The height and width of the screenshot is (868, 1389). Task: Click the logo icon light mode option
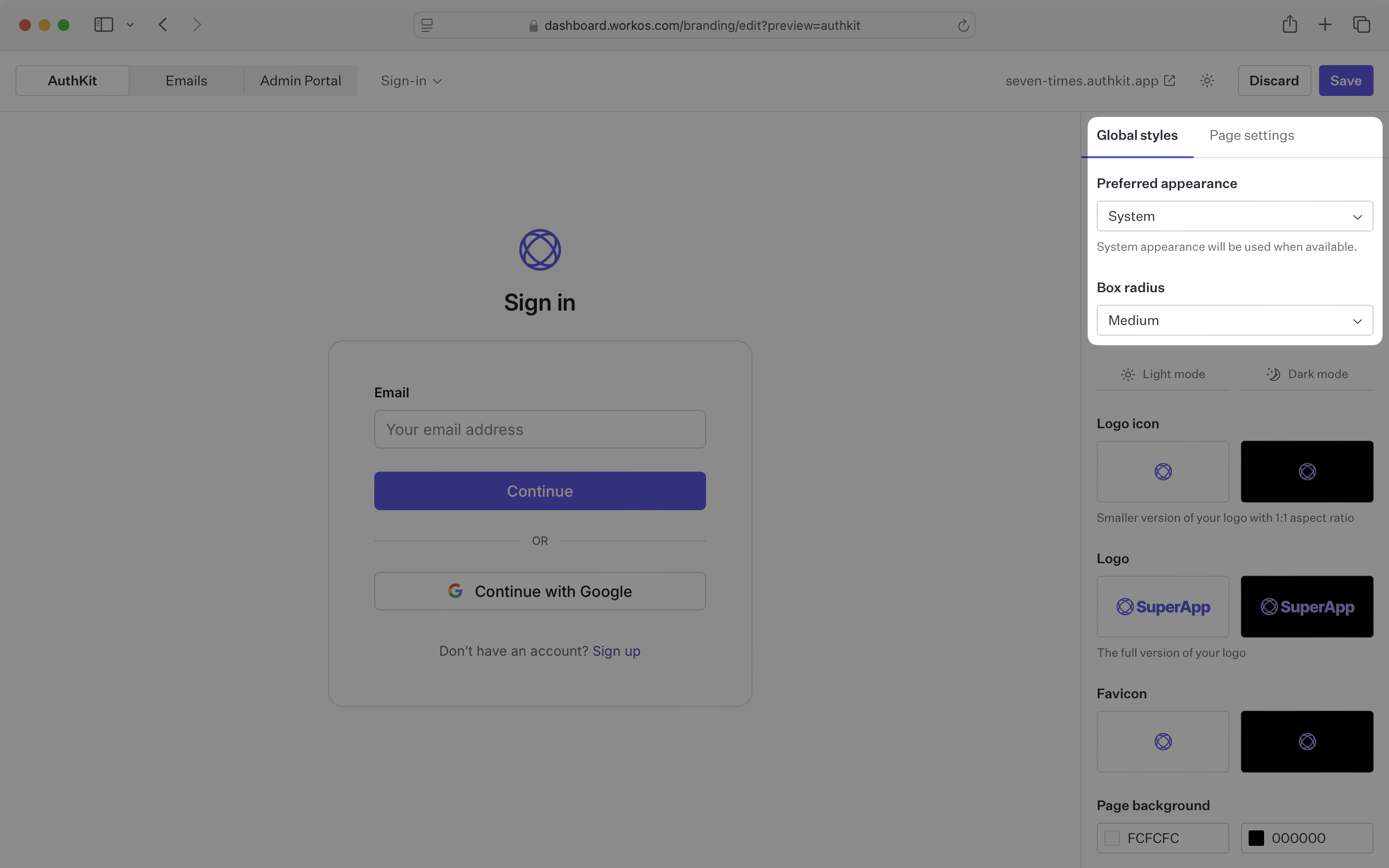(1162, 471)
